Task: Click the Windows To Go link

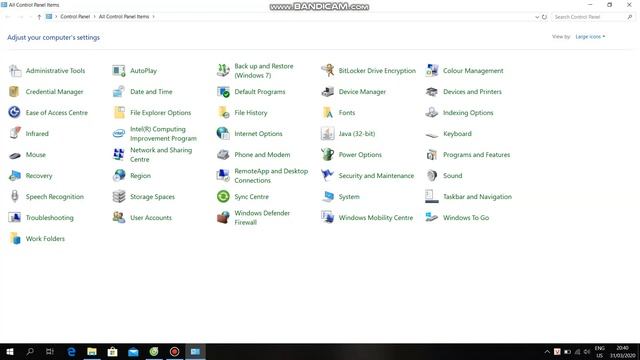Action: click(466, 218)
